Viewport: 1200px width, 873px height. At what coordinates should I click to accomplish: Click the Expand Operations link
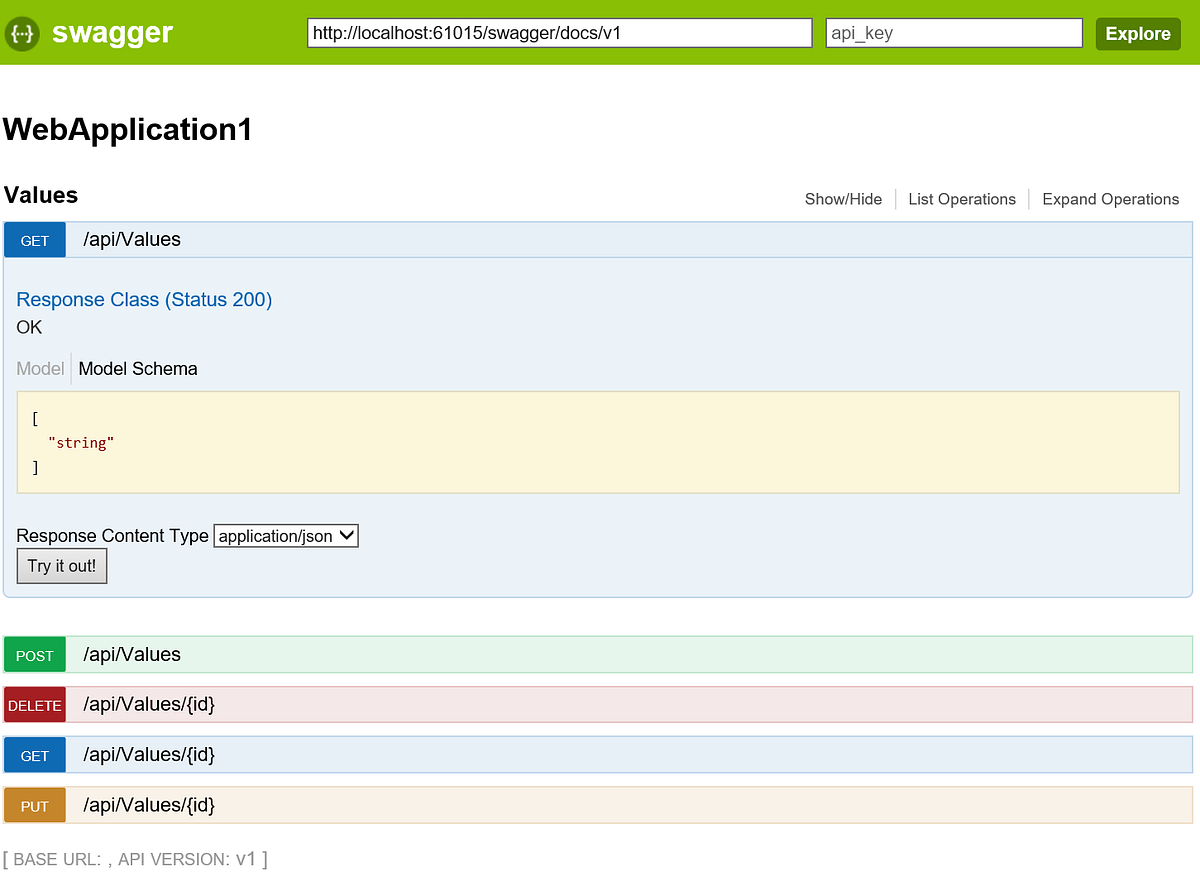[1110, 199]
